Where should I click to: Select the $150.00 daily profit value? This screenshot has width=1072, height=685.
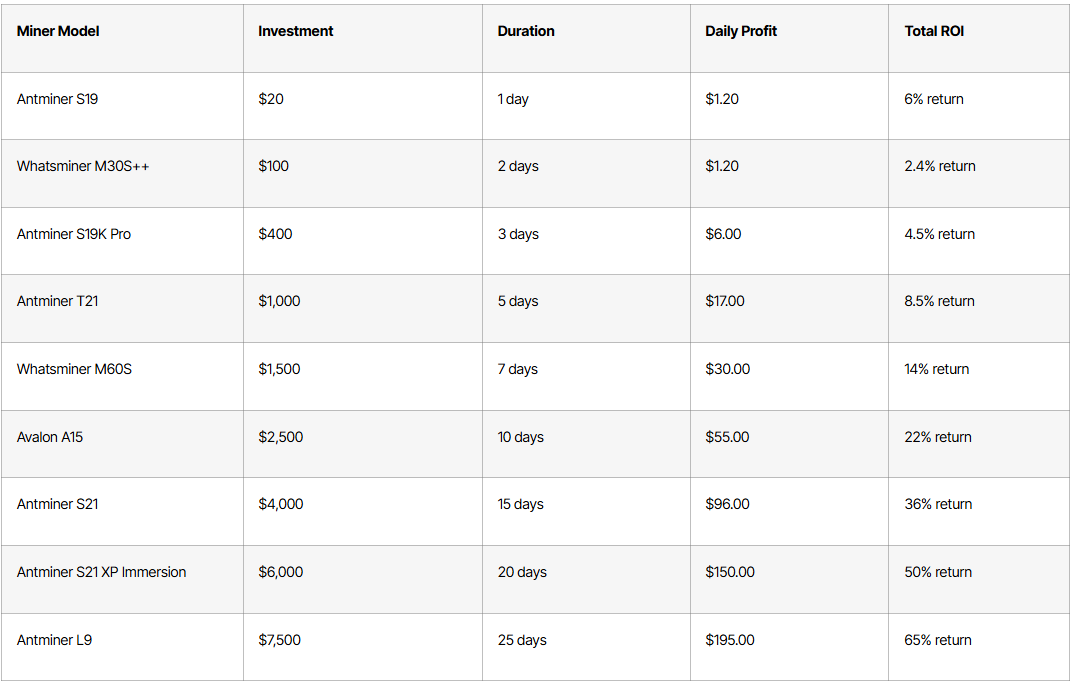click(730, 572)
